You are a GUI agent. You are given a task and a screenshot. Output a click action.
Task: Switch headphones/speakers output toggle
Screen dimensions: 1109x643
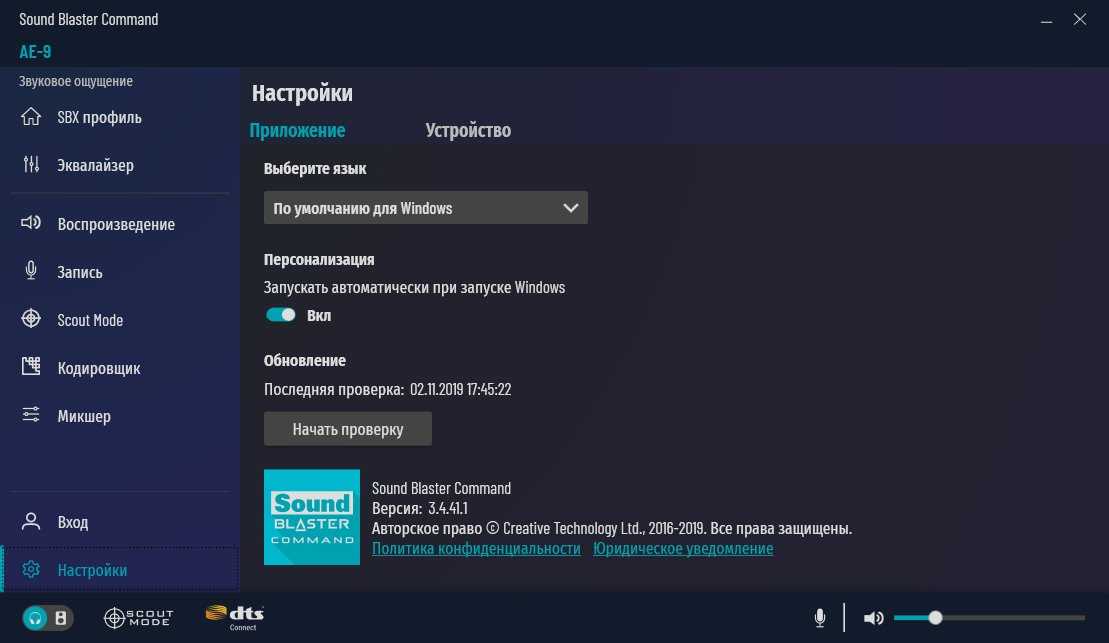click(x=47, y=618)
